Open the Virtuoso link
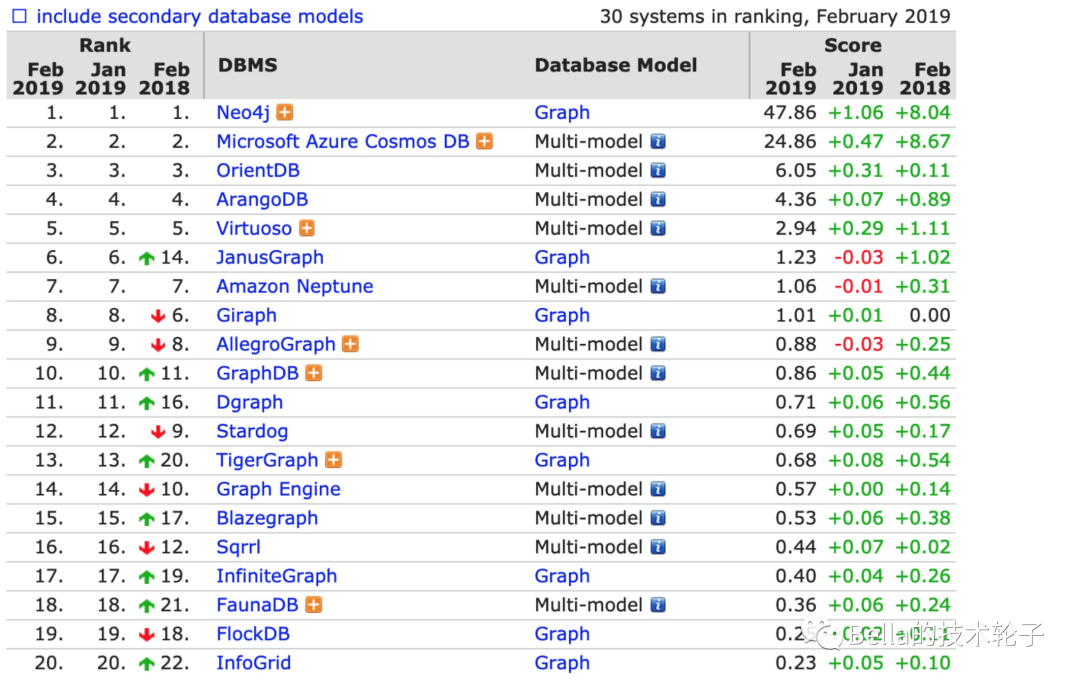 tap(254, 228)
